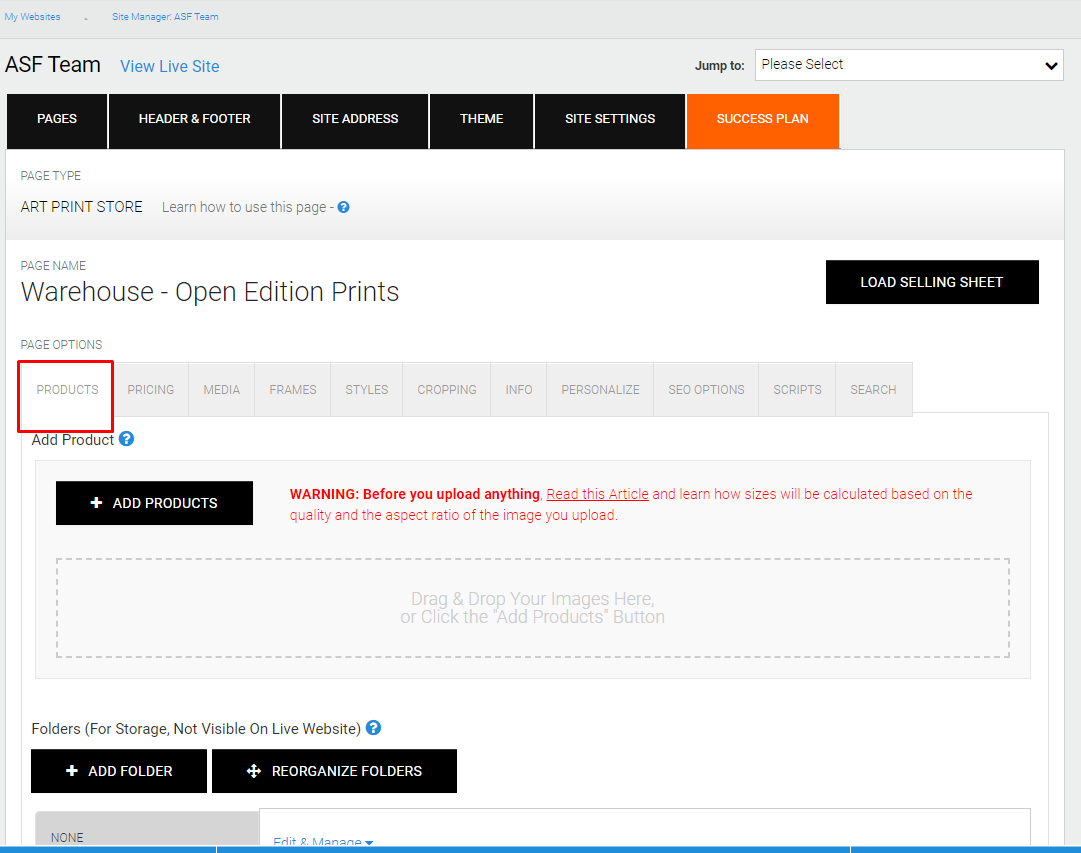
Task: Click Load Selling Sheet button
Action: pos(931,282)
